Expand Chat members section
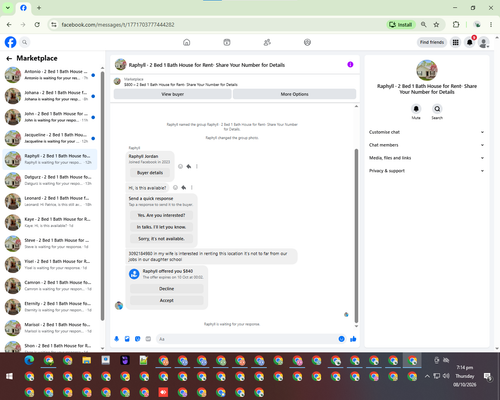Viewport: 500px width, 400px height. tap(426, 145)
